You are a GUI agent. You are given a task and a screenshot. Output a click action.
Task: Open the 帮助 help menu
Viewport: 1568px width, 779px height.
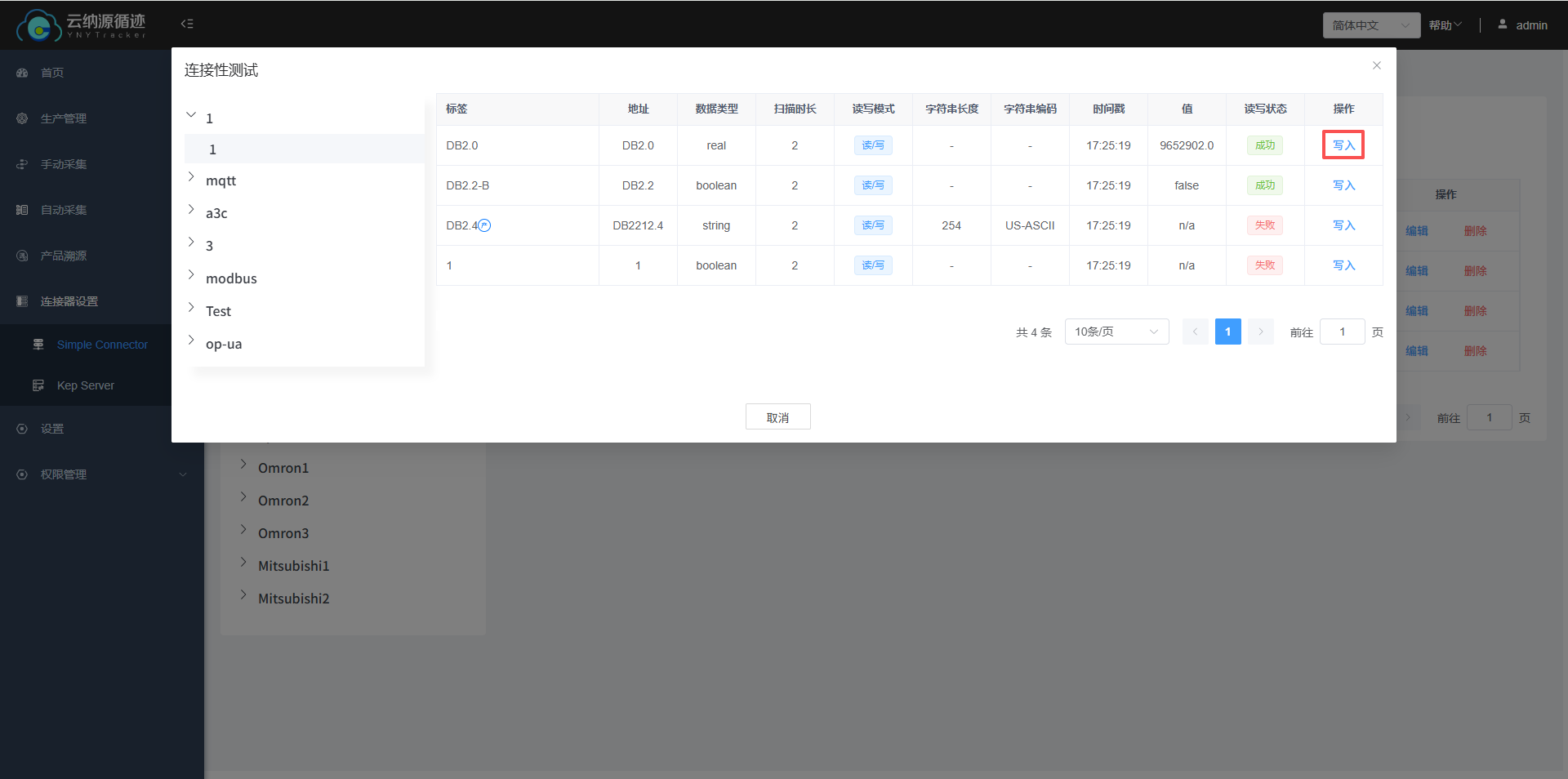pyautogui.click(x=1445, y=25)
